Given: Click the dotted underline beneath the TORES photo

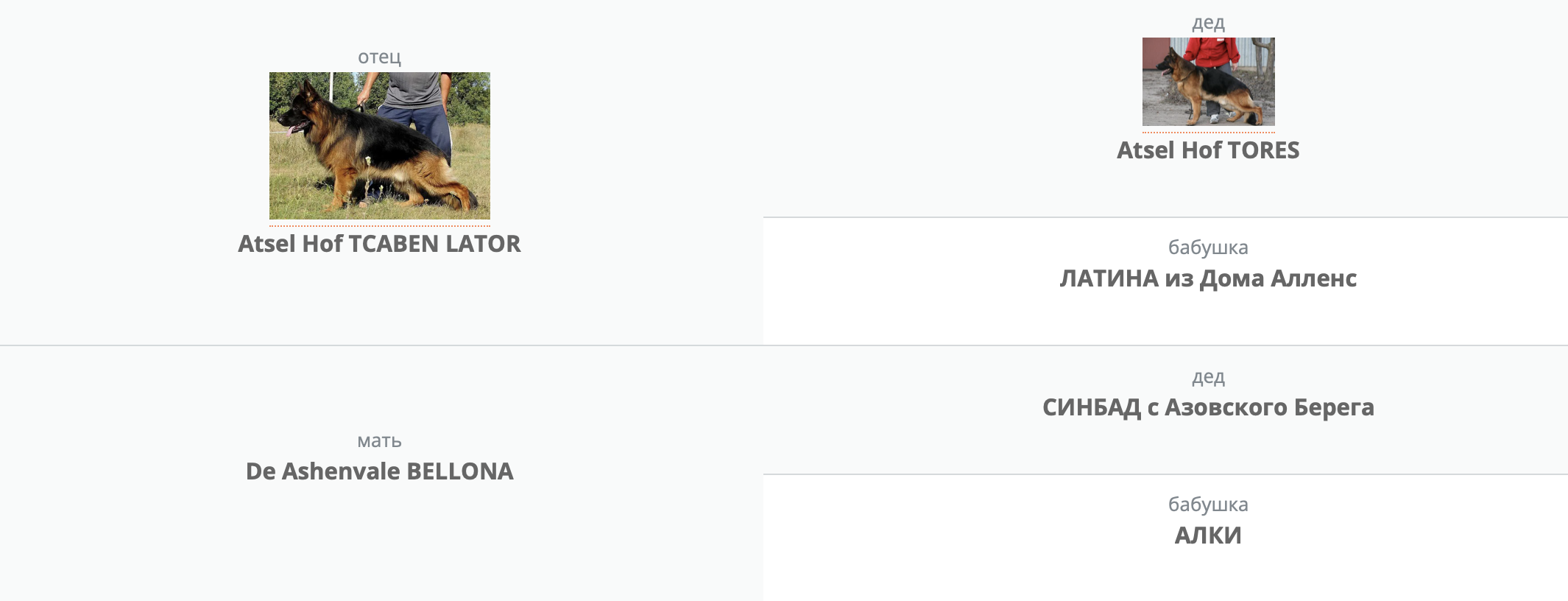Looking at the screenshot, I should pos(1208,132).
